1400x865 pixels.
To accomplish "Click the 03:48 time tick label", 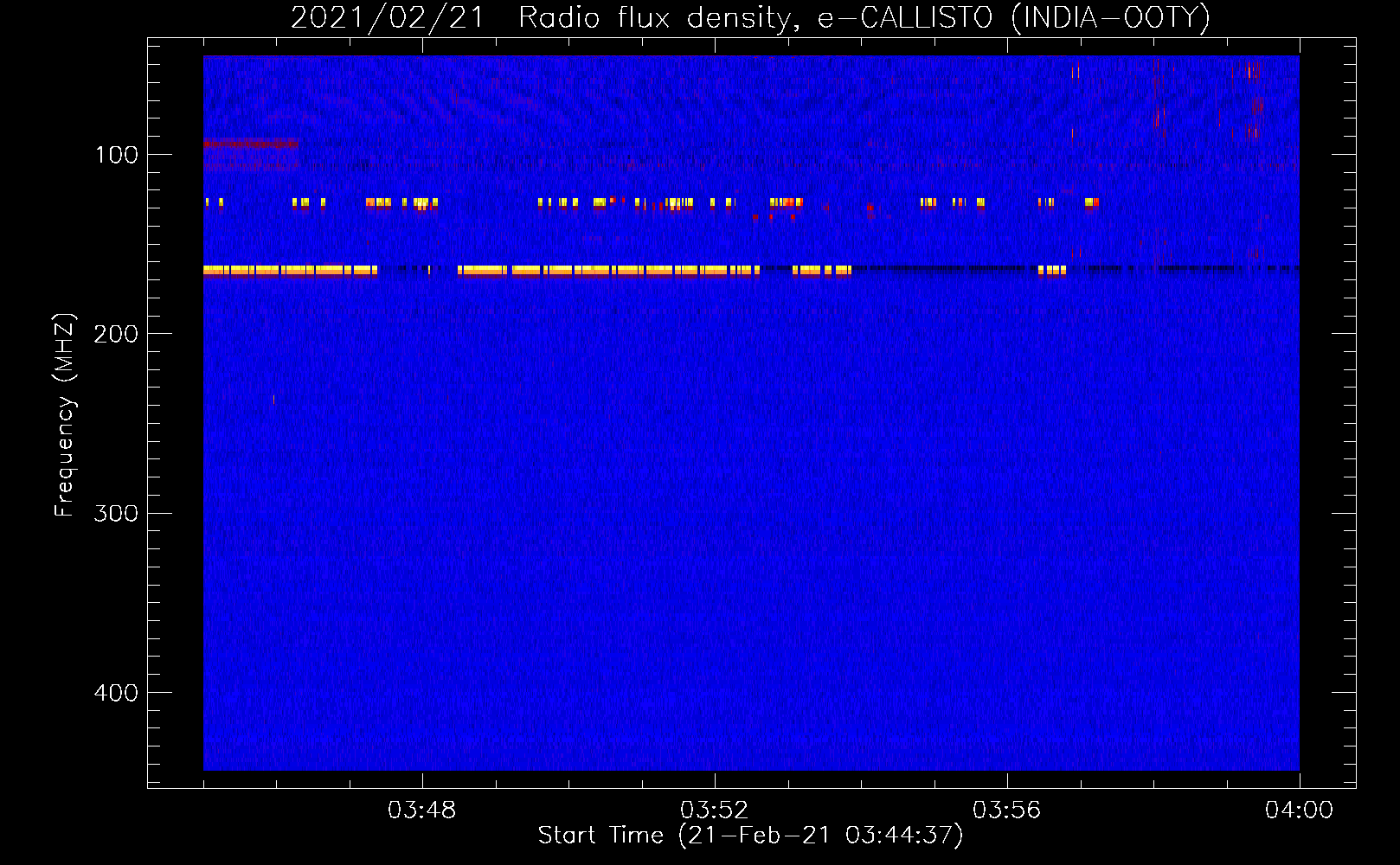I will click(x=422, y=811).
